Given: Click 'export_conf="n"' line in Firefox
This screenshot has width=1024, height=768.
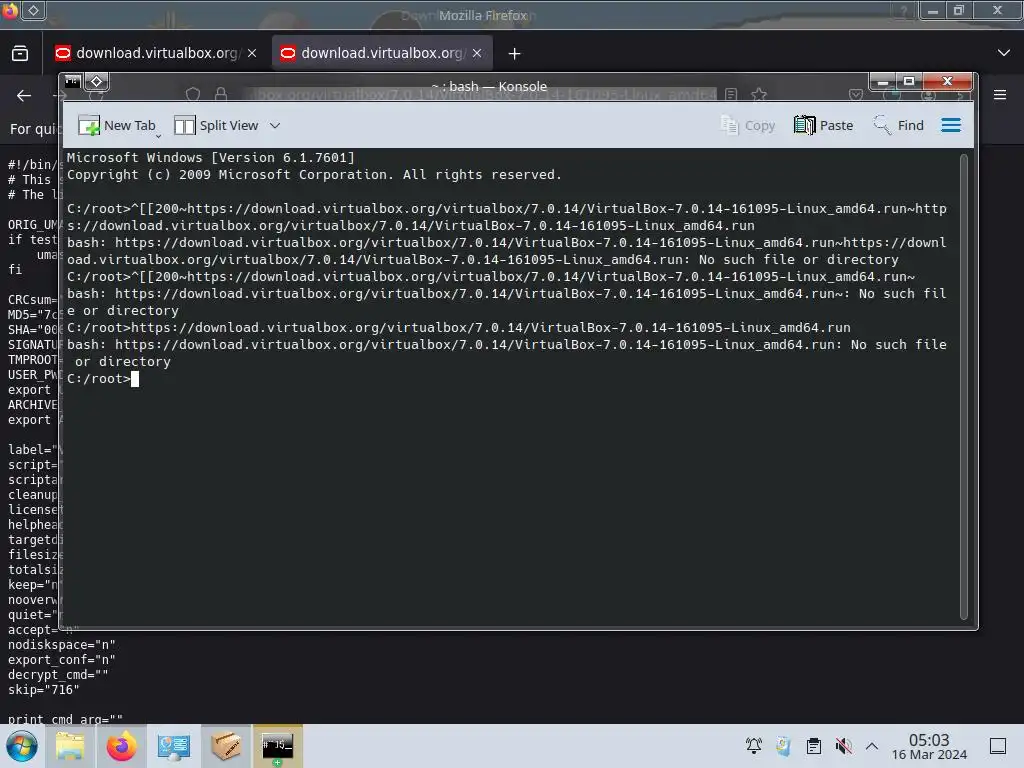Looking at the screenshot, I should [62, 660].
